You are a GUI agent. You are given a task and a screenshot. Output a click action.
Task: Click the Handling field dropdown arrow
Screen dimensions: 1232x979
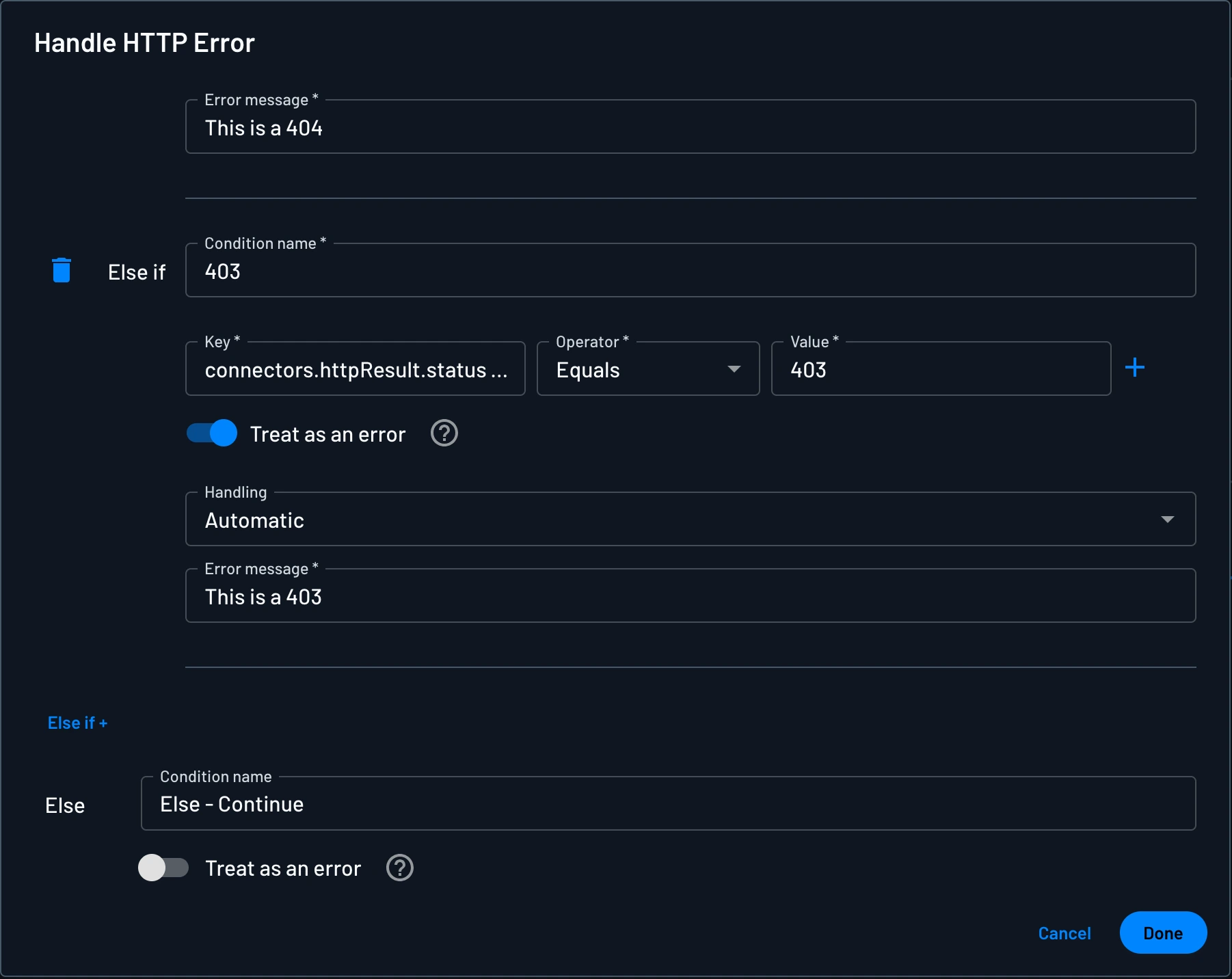(x=1168, y=519)
